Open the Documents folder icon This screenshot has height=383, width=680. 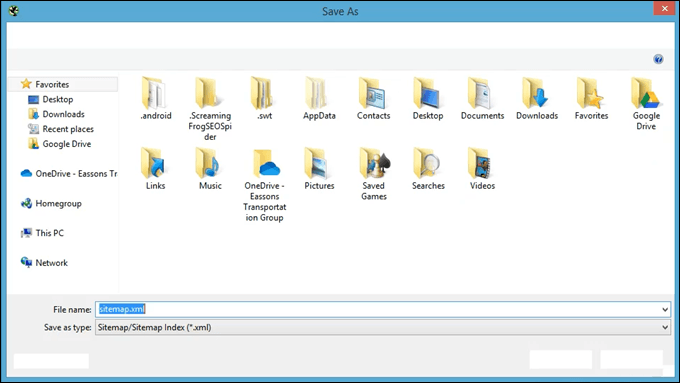tap(482, 93)
